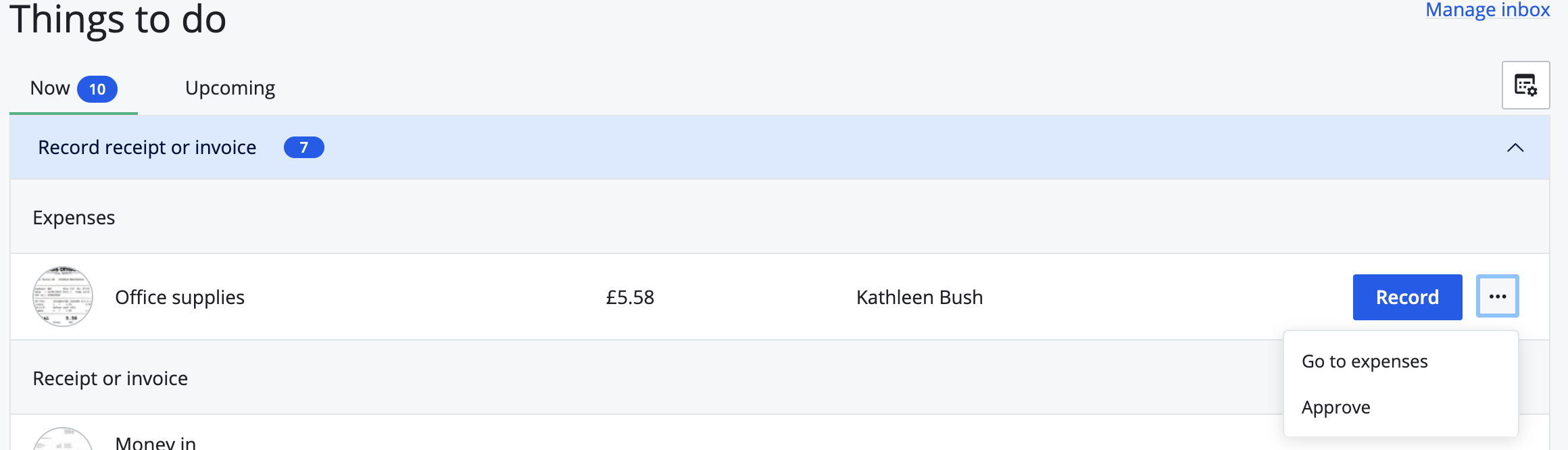Click the Record receipt or invoice header
Screen dimensions: 1568x450
pyautogui.click(x=147, y=147)
